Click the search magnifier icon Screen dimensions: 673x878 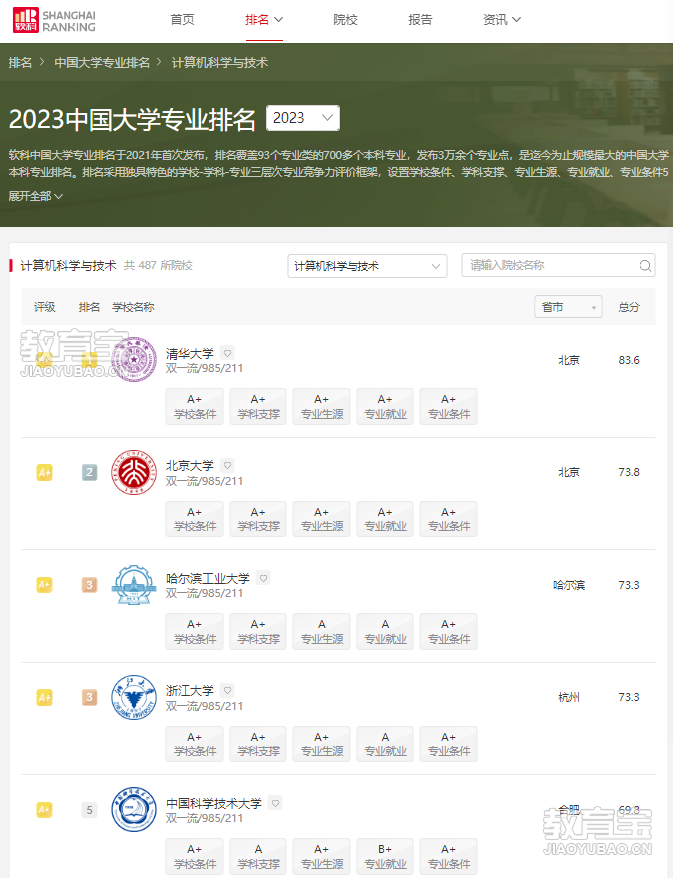tap(645, 265)
